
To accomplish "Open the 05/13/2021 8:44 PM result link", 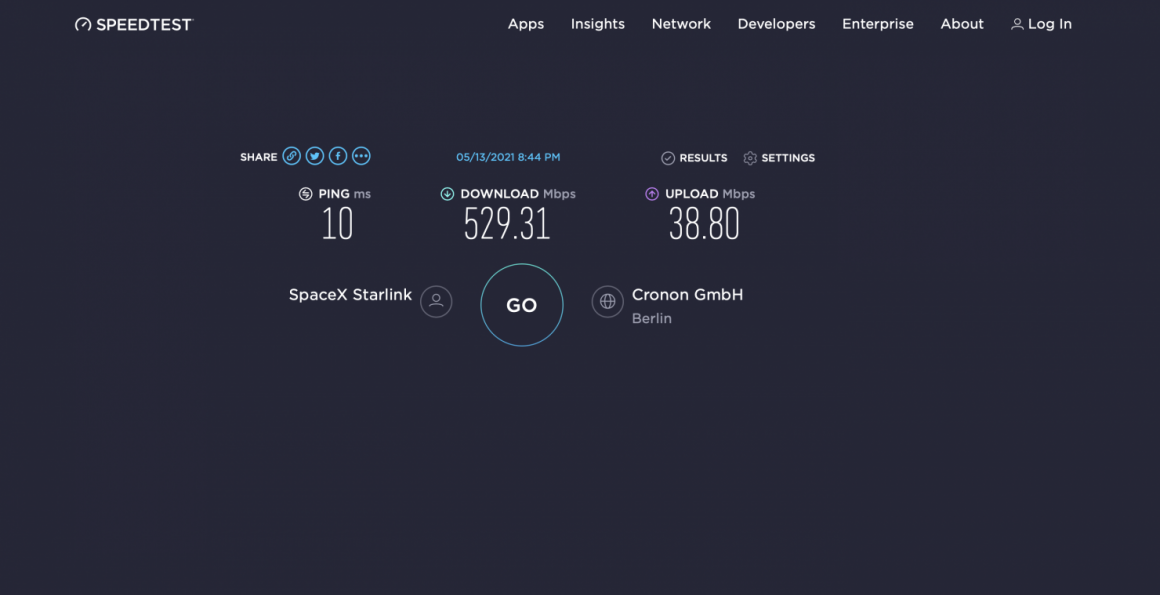I will [508, 157].
